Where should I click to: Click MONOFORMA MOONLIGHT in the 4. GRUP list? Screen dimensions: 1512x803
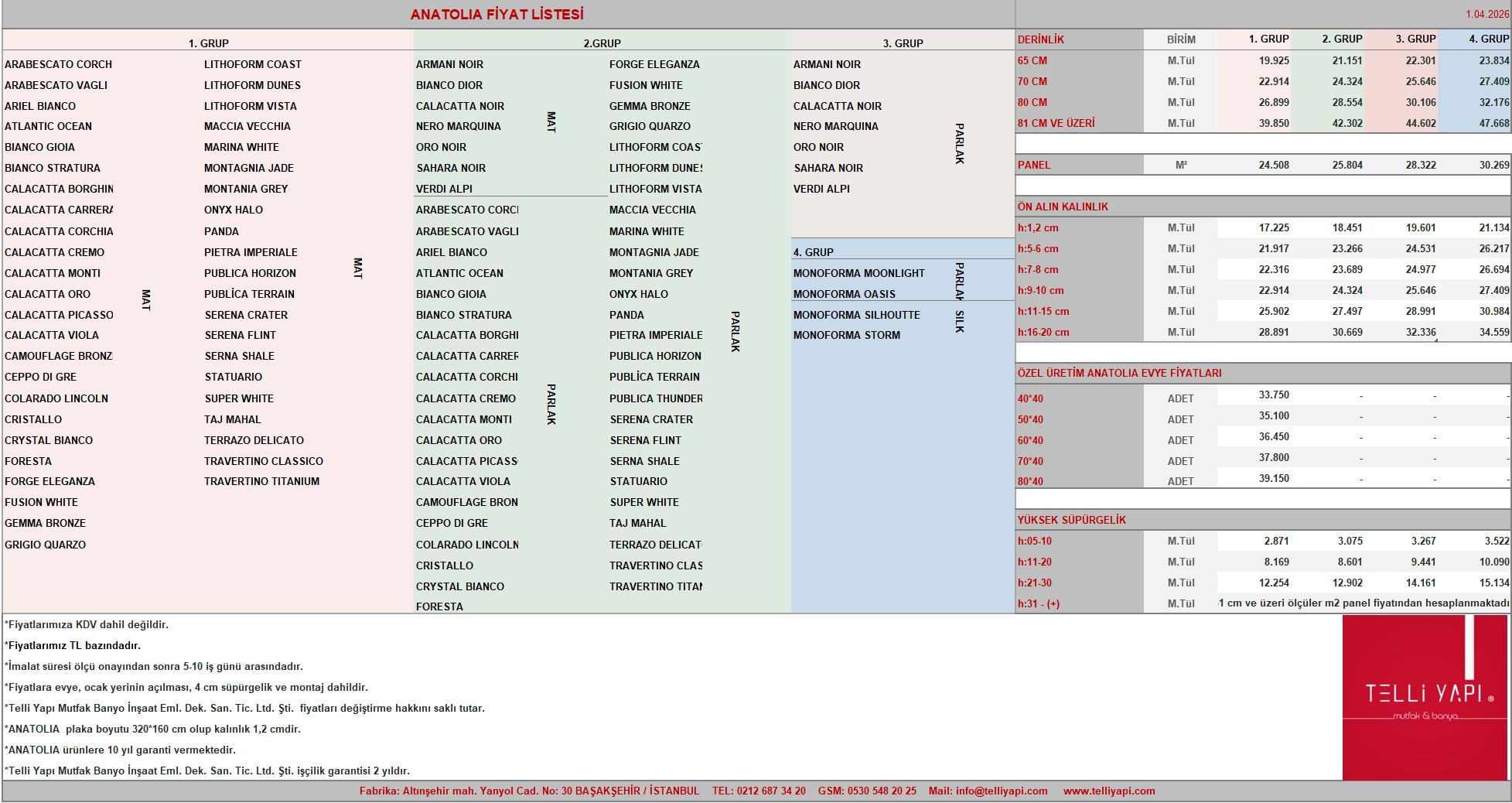pos(859,273)
